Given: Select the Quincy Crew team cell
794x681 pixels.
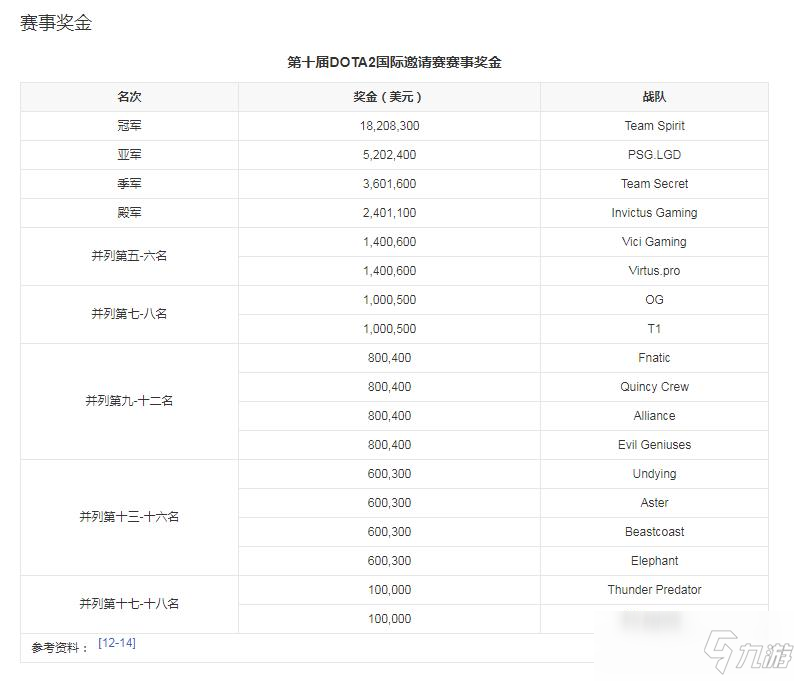Looking at the screenshot, I should [654, 387].
